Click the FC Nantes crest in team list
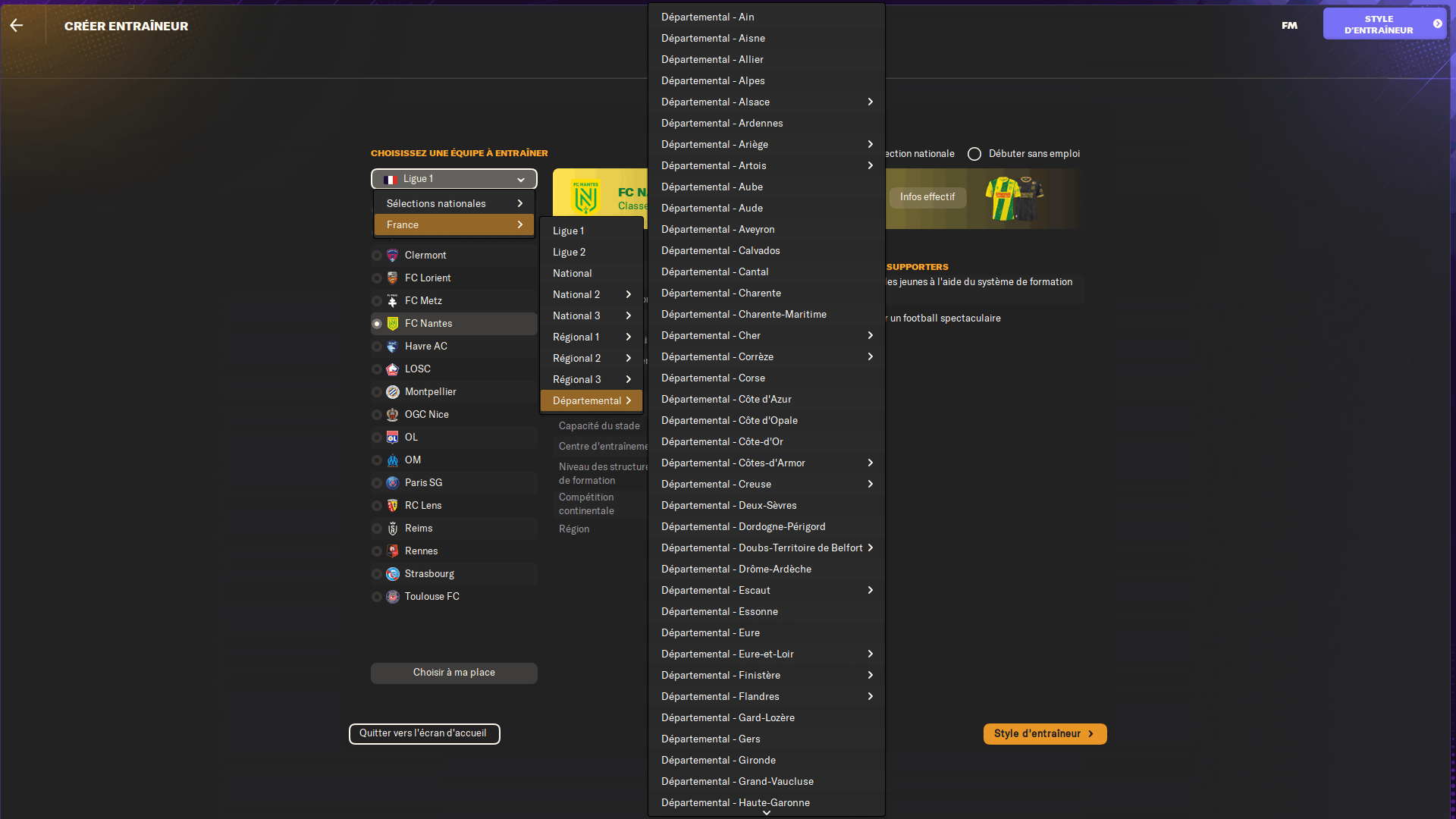Image resolution: width=1456 pixels, height=819 pixels. point(392,324)
